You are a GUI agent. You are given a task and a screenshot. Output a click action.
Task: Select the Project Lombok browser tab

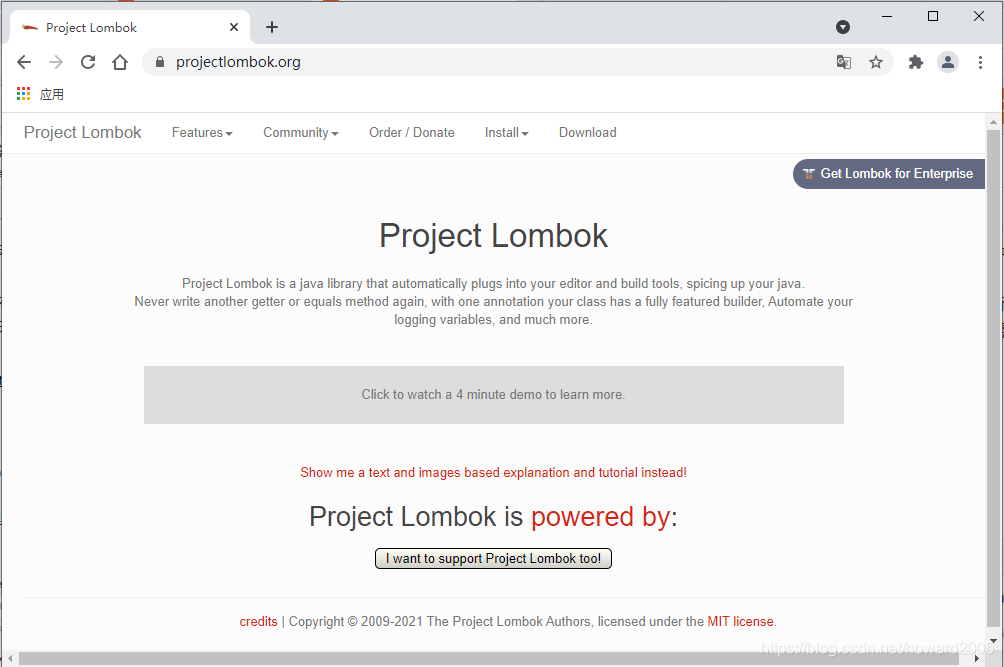click(x=130, y=27)
